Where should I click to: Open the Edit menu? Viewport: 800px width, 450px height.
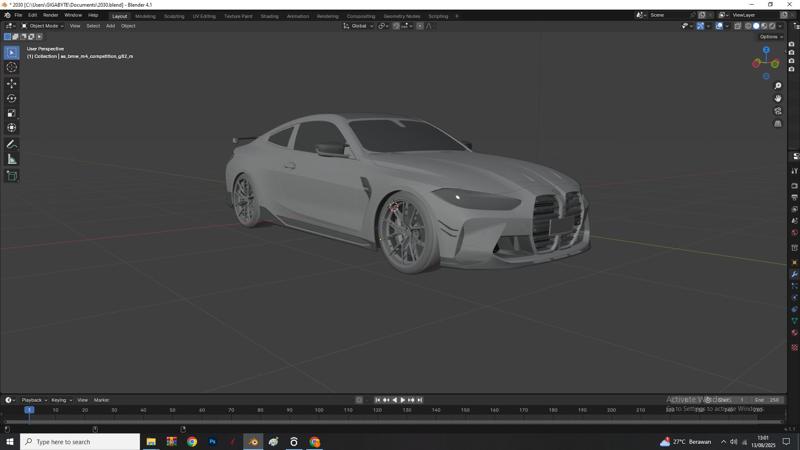pos(32,15)
